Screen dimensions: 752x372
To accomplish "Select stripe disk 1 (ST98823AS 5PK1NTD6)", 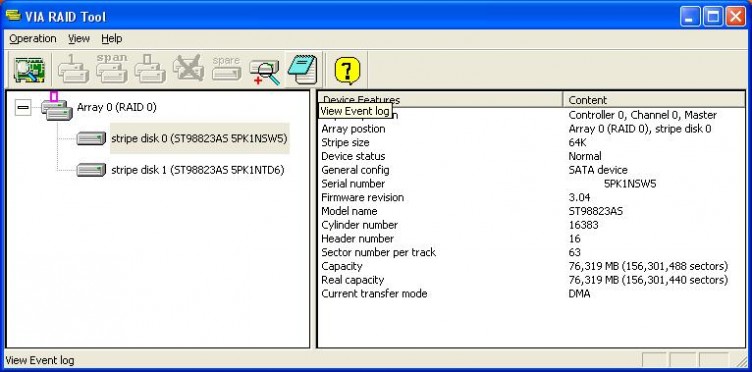I will pos(198,170).
